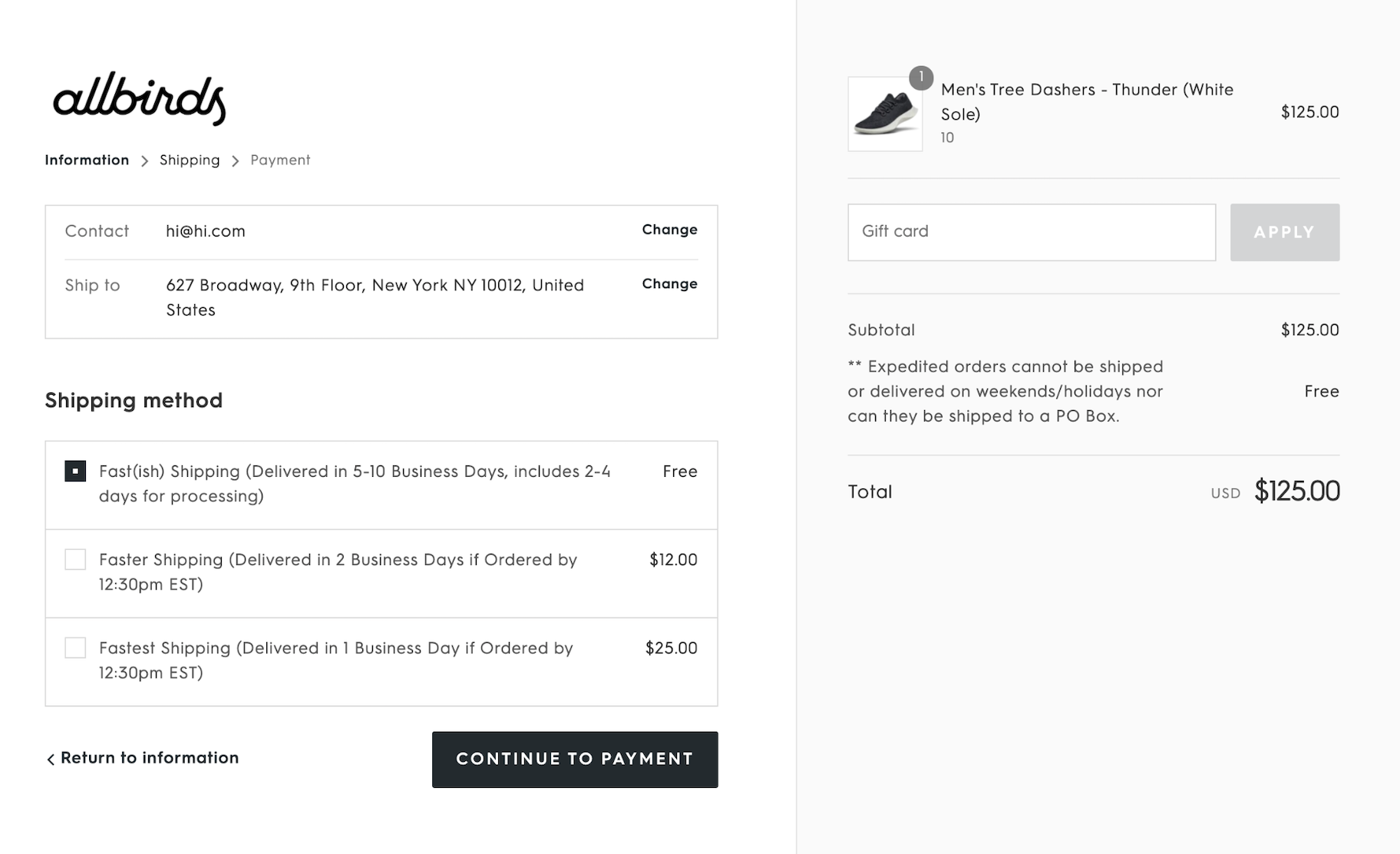Click the chevron before Payment in the breadcrumb
This screenshot has height=854, width=1400.
click(235, 161)
